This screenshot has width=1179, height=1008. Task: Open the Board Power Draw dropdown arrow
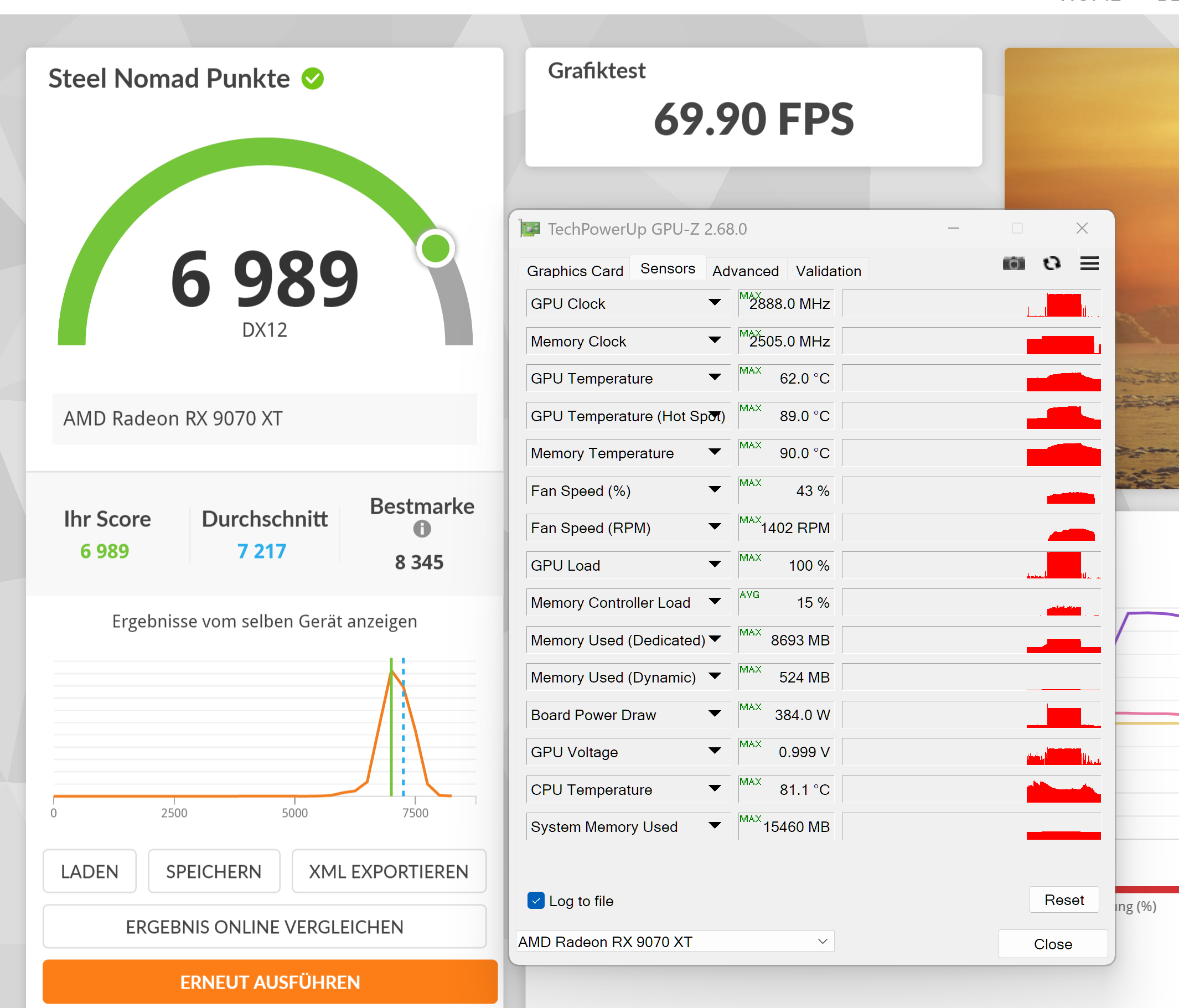point(715,714)
